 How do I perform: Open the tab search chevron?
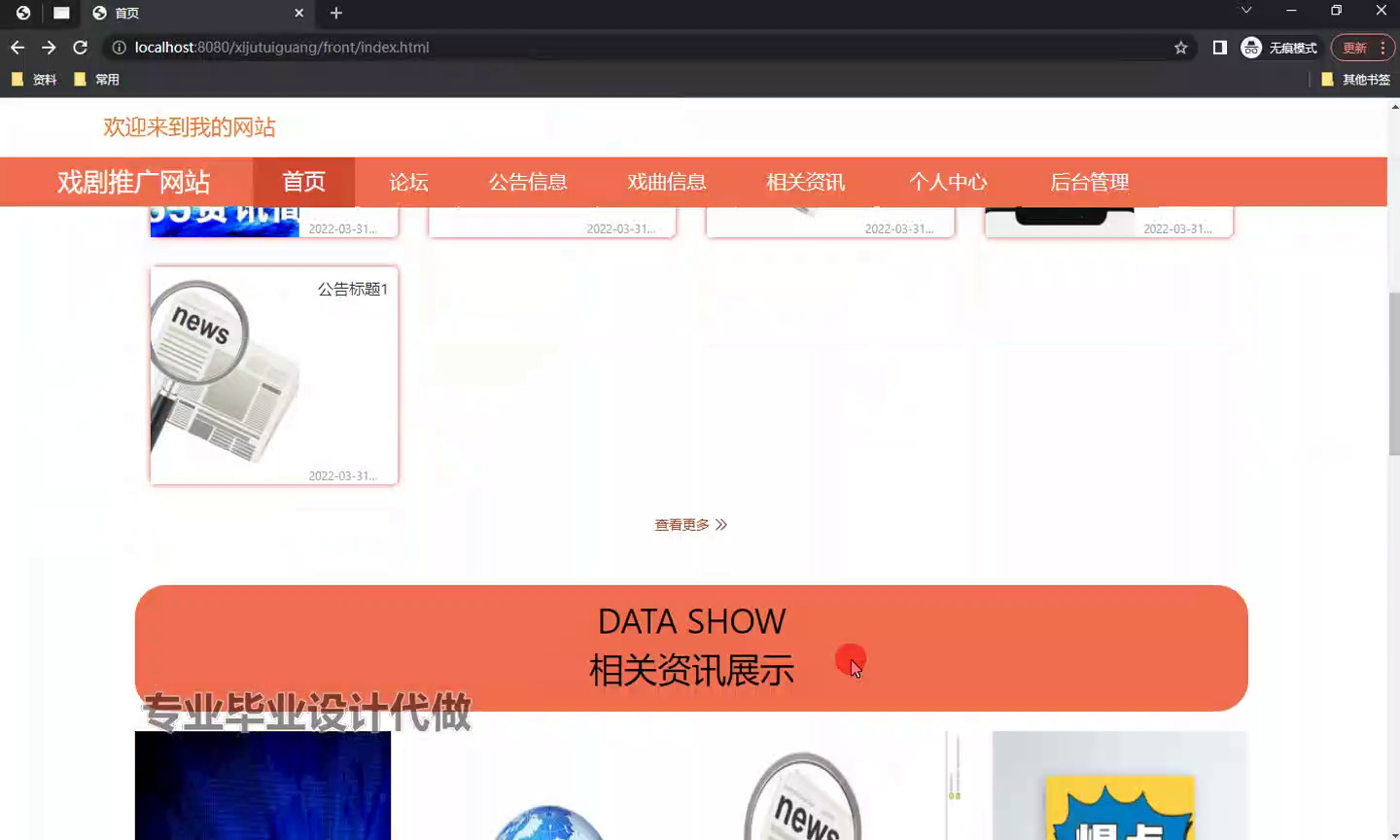pyautogui.click(x=1245, y=11)
